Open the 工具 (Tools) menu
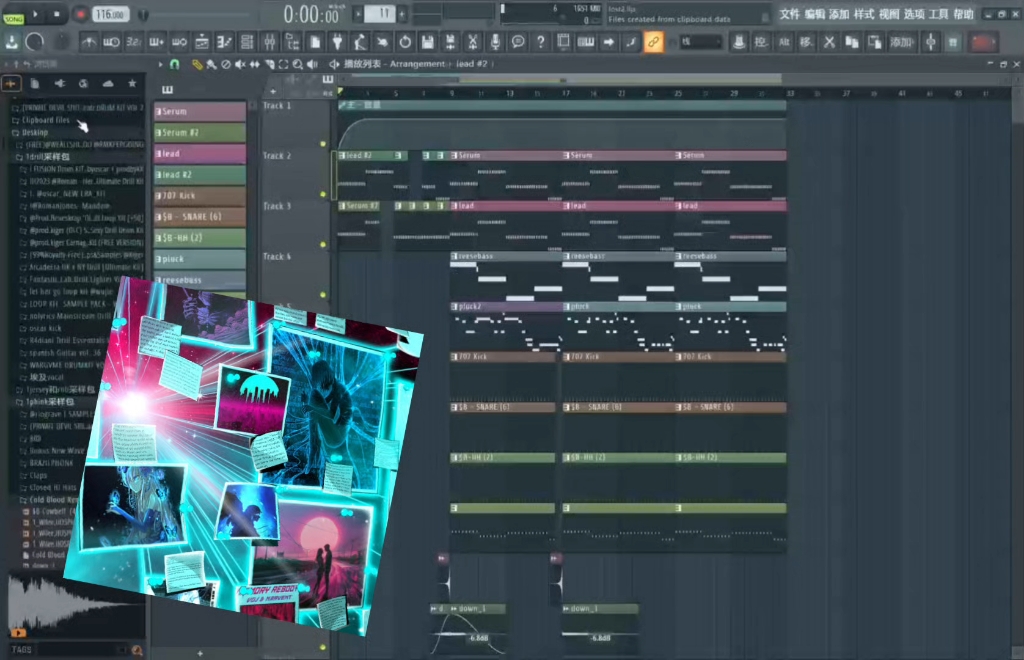Image resolution: width=1024 pixels, height=660 pixels. (938, 14)
